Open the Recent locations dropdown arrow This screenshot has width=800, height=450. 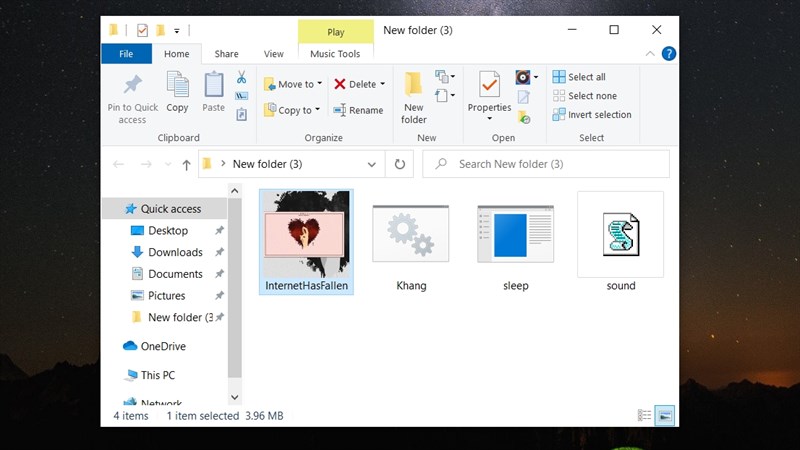168,164
